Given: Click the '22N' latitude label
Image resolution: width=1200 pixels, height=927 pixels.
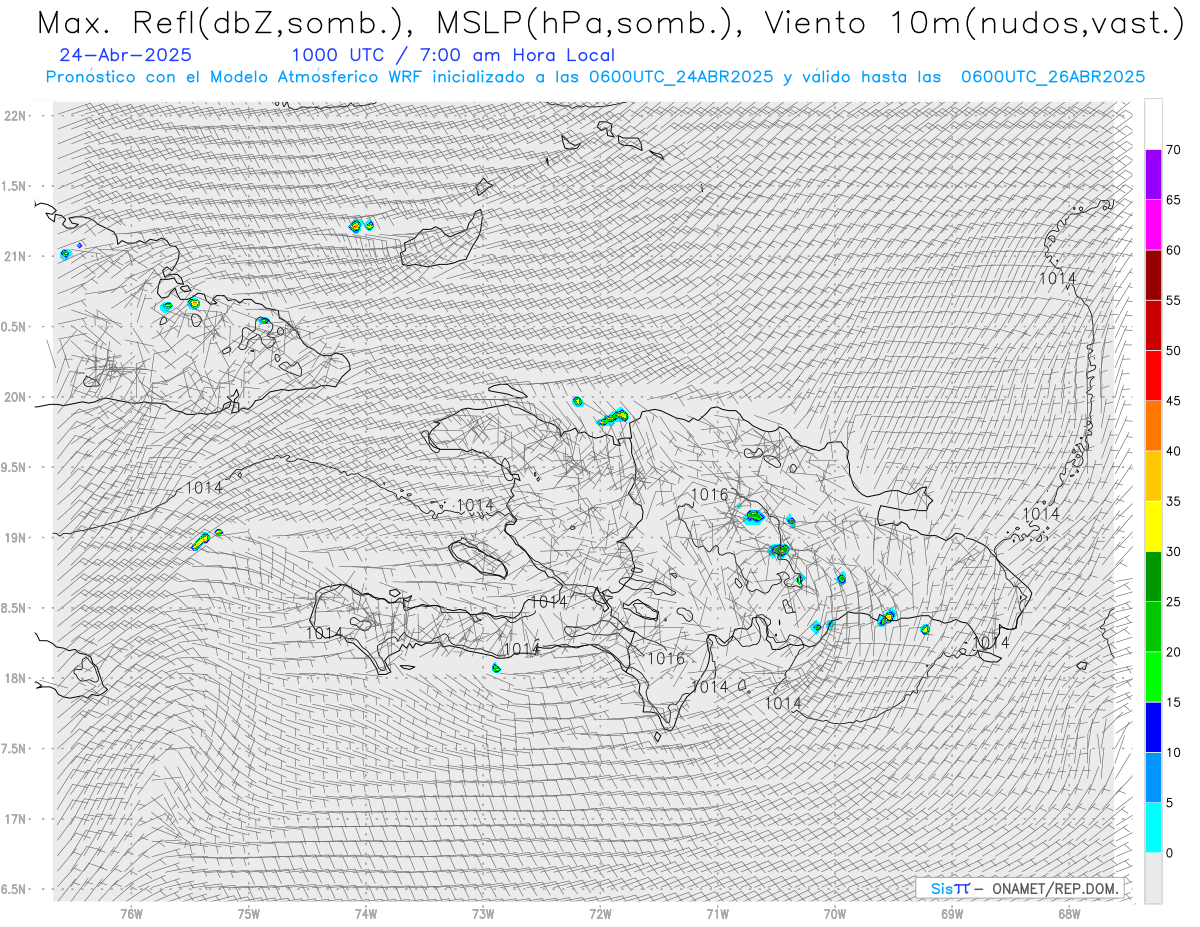Looking at the screenshot, I should point(14,116).
